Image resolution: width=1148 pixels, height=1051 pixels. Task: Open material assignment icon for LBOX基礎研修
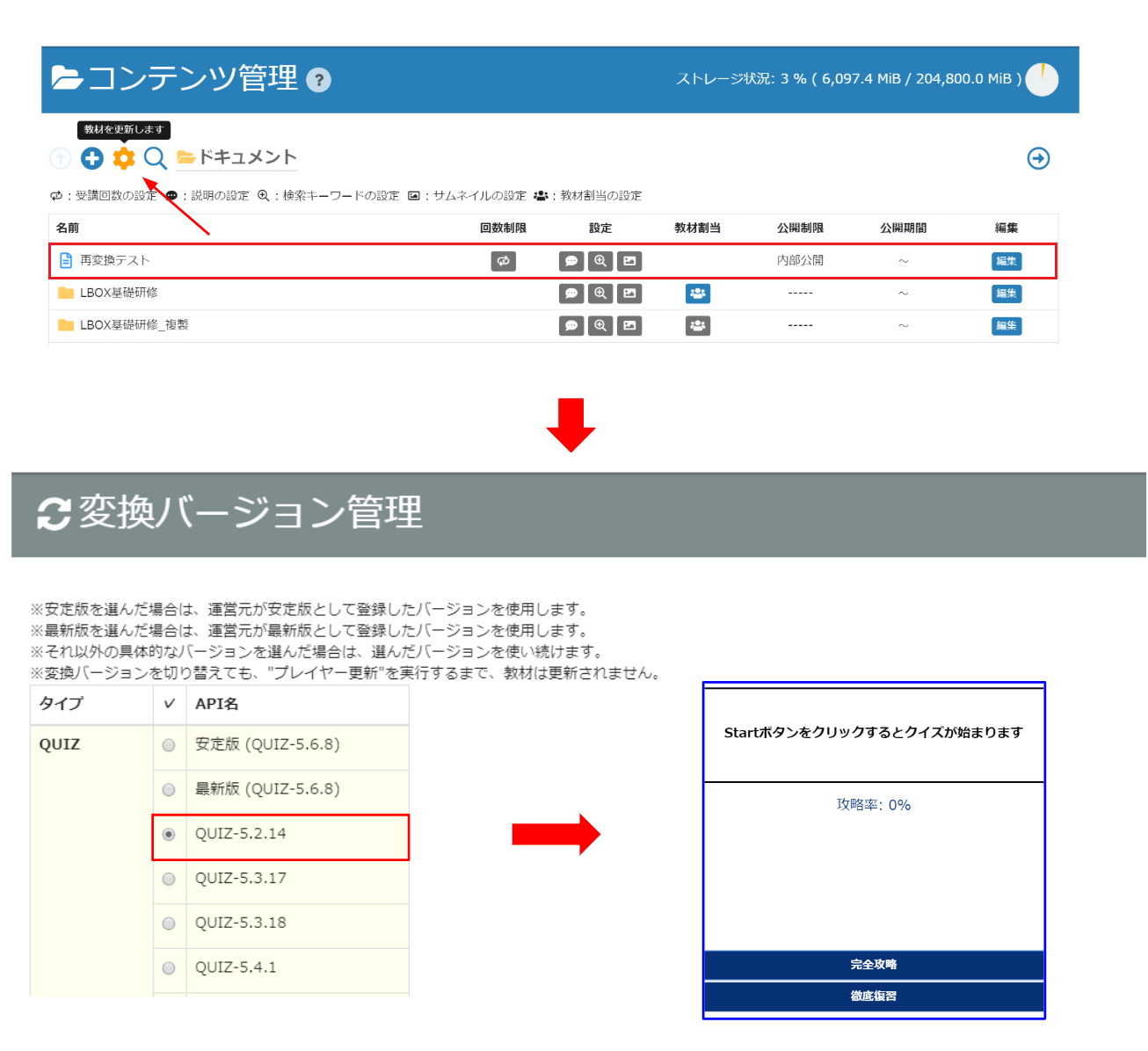(x=697, y=294)
